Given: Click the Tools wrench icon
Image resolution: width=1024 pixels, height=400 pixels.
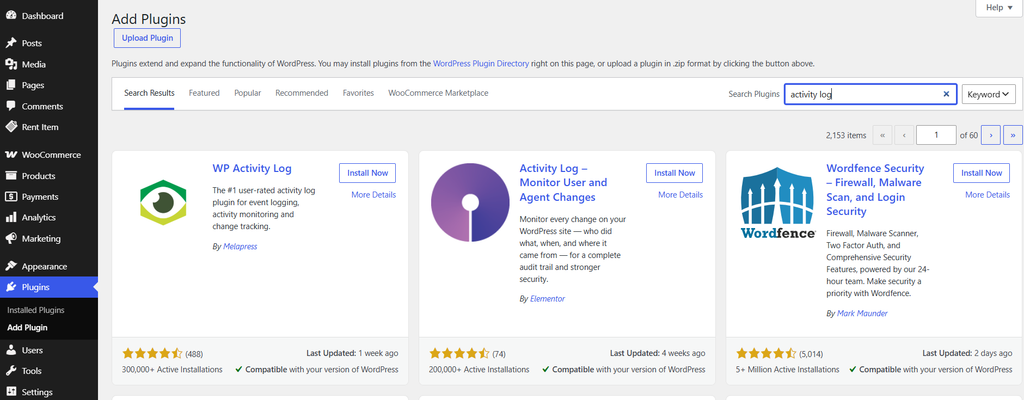Looking at the screenshot, I should coord(10,371).
